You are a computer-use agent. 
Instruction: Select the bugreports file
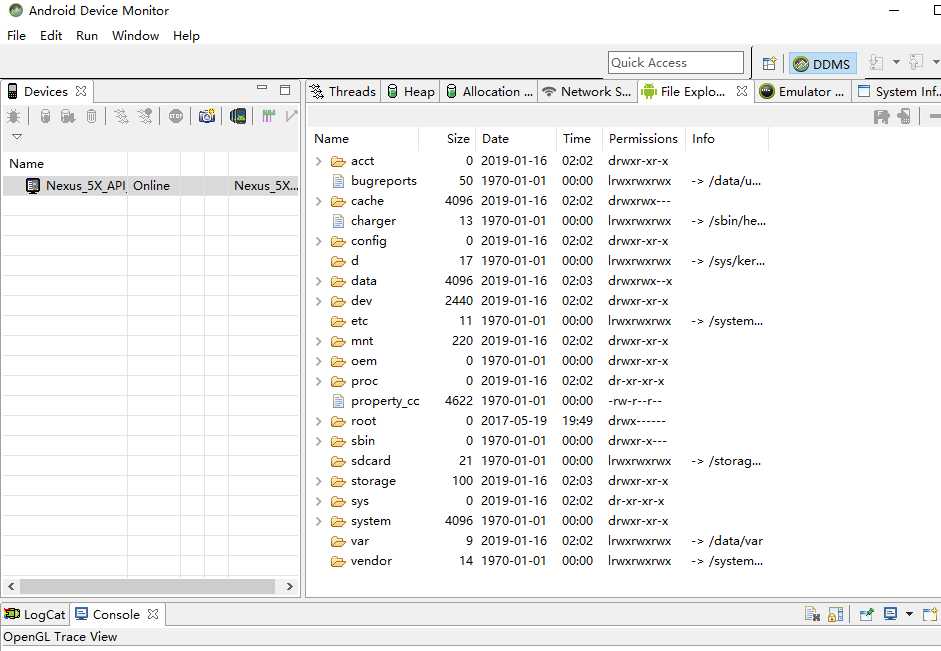tap(383, 181)
